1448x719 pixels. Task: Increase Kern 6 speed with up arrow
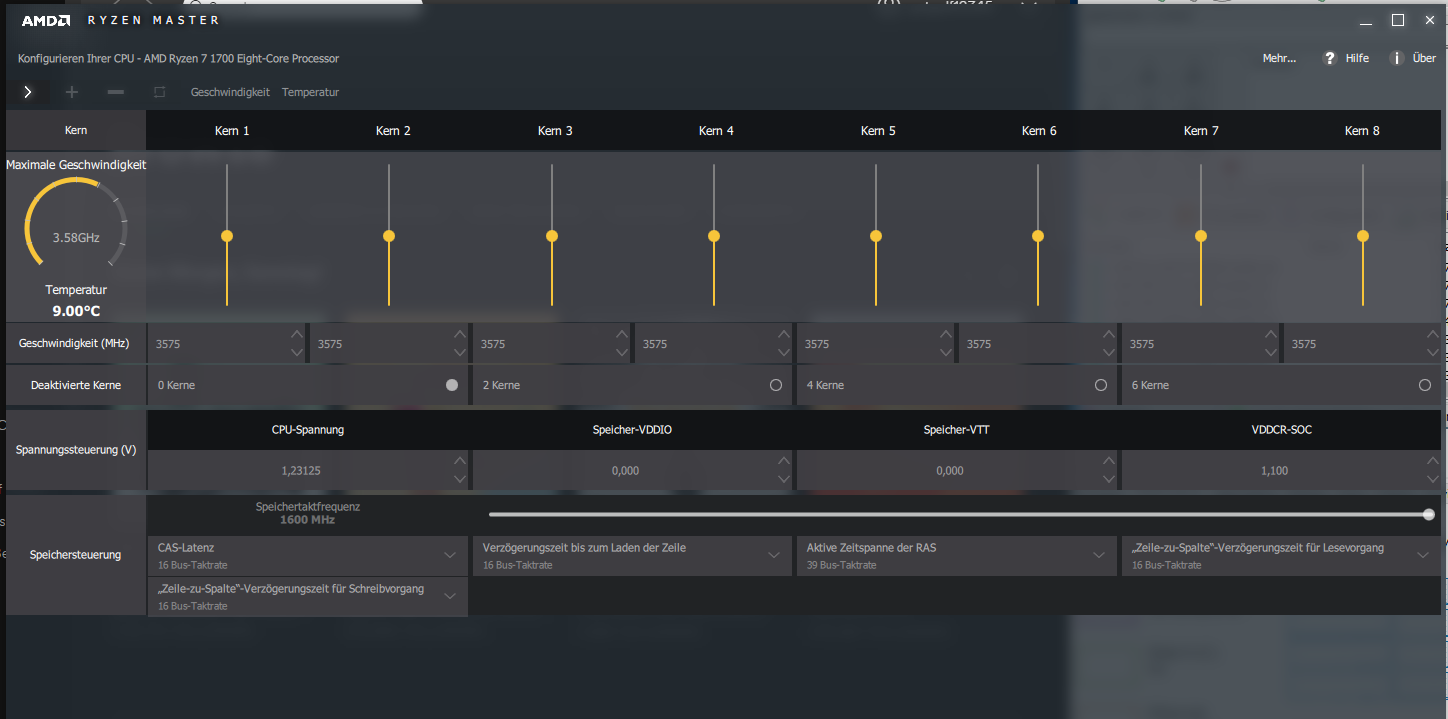(1109, 335)
